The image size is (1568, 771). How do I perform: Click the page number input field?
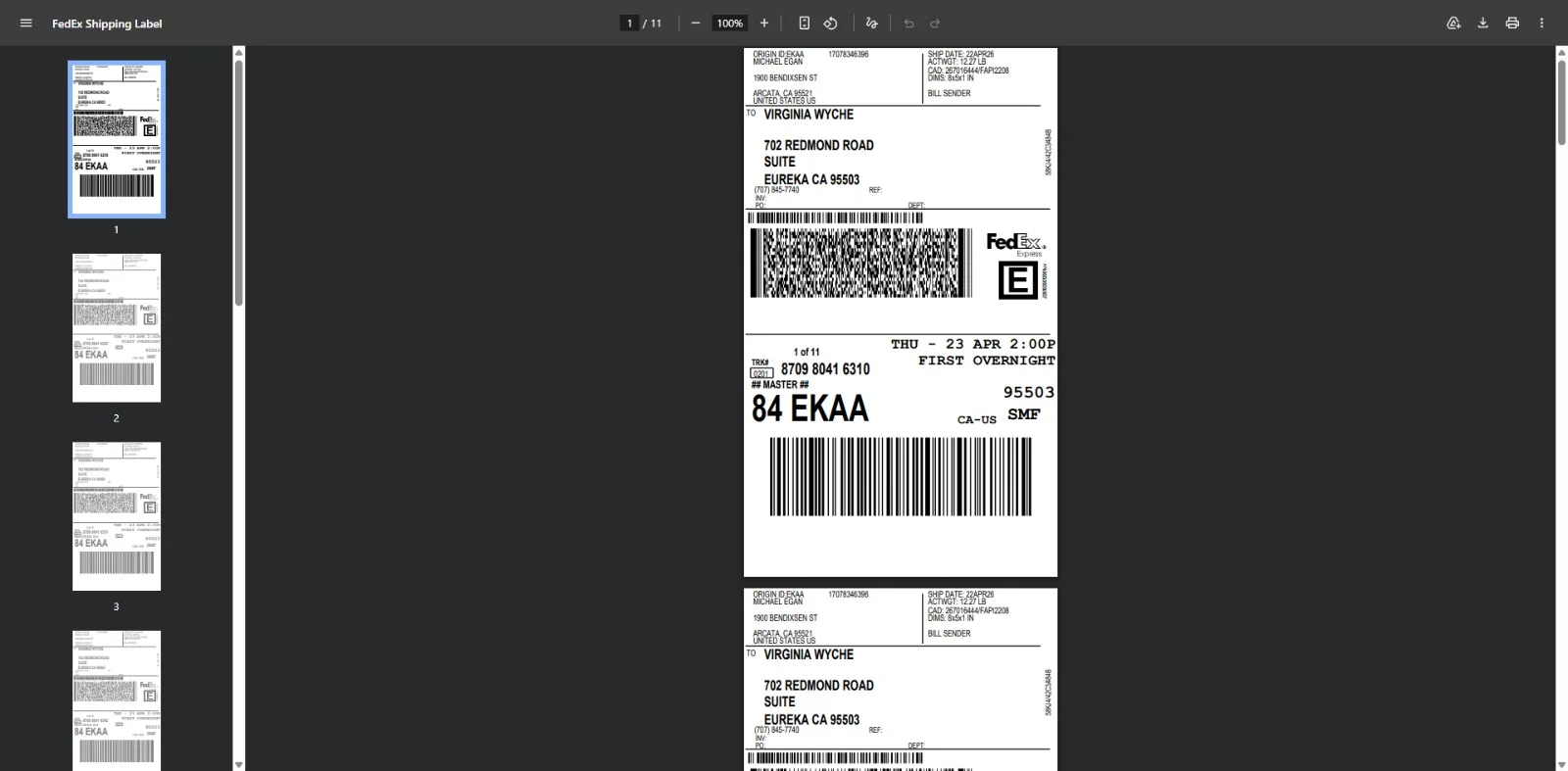(x=629, y=24)
